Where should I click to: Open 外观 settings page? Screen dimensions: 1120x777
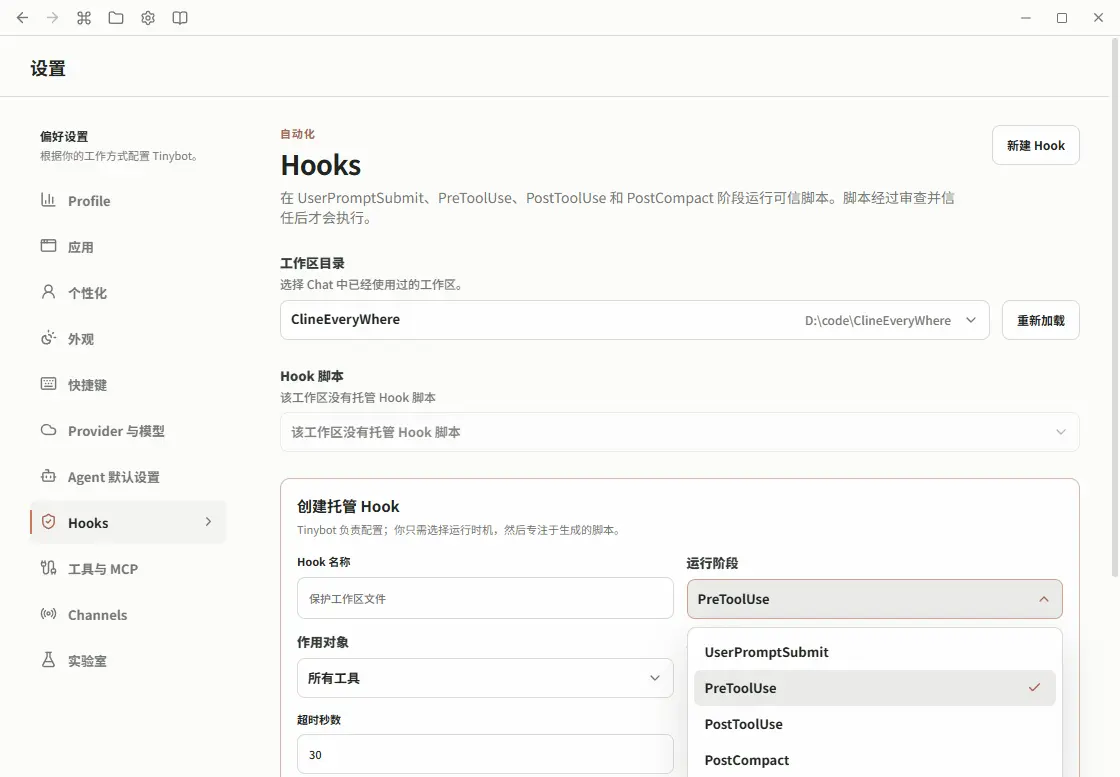coord(128,339)
